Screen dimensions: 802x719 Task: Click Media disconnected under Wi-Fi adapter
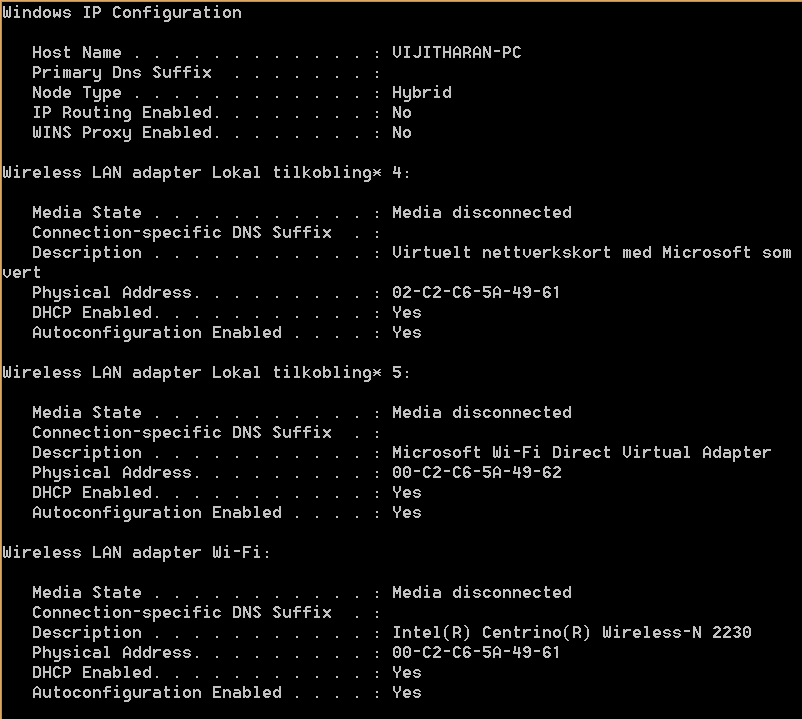(x=481, y=593)
